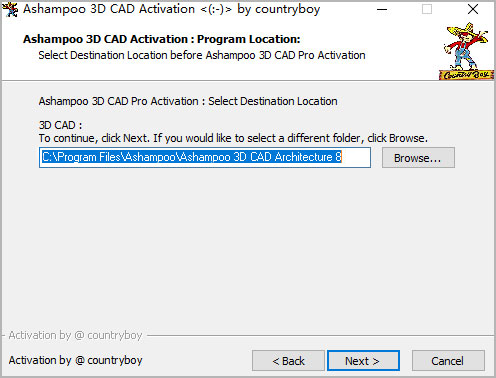Minimize the Ashampoo 3D CAD Activation window
The image size is (496, 378).
(x=382, y=9)
